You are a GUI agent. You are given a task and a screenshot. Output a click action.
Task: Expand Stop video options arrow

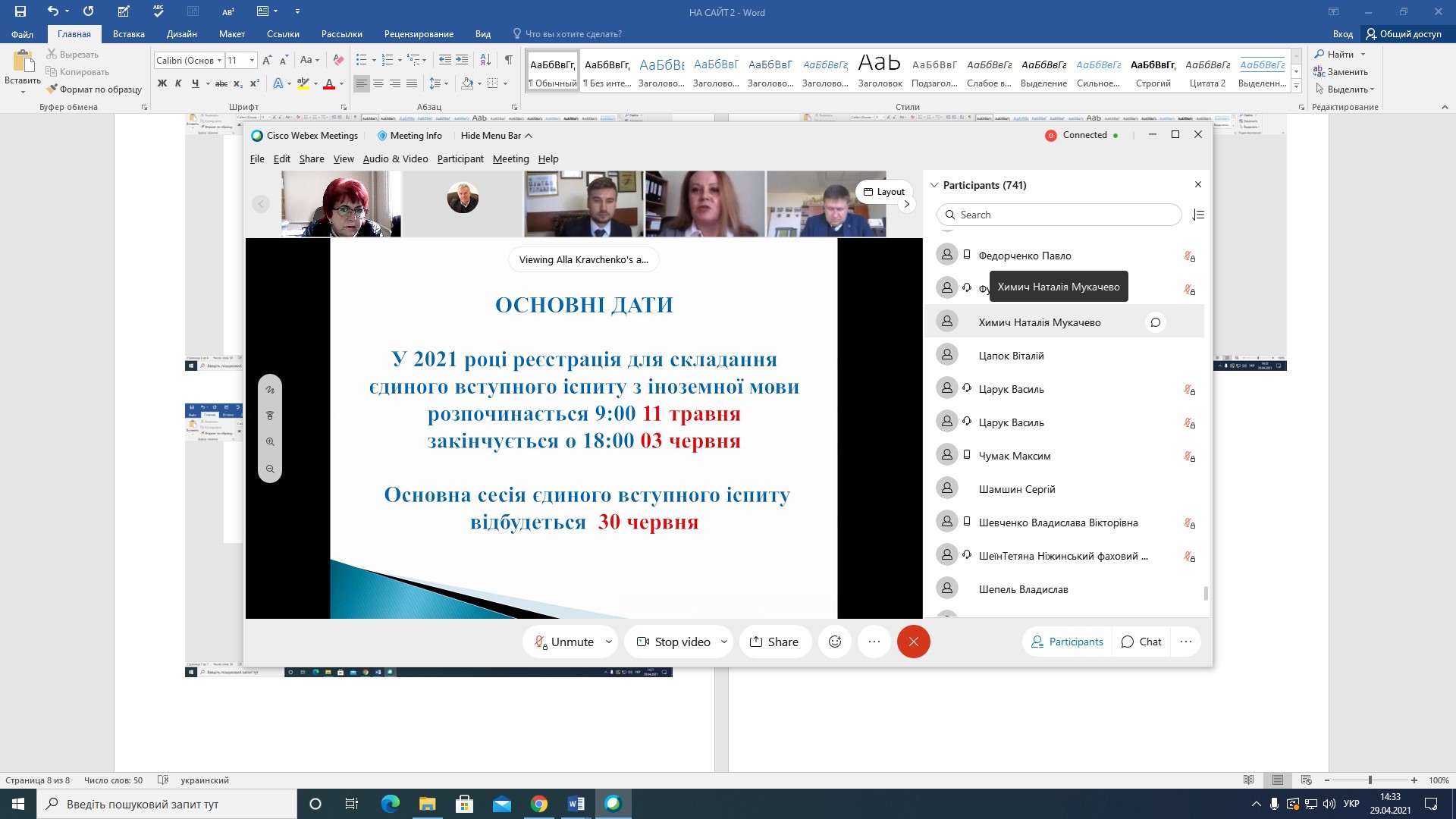point(723,642)
